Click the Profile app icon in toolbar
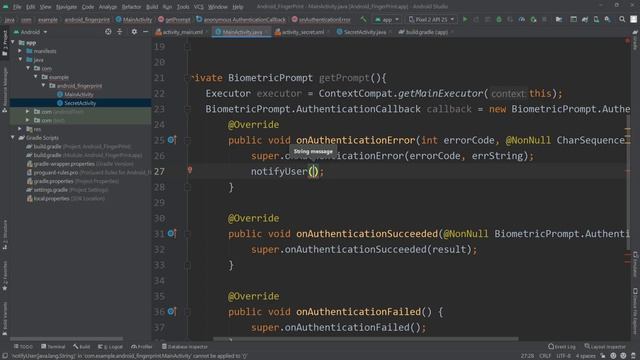 522,19
